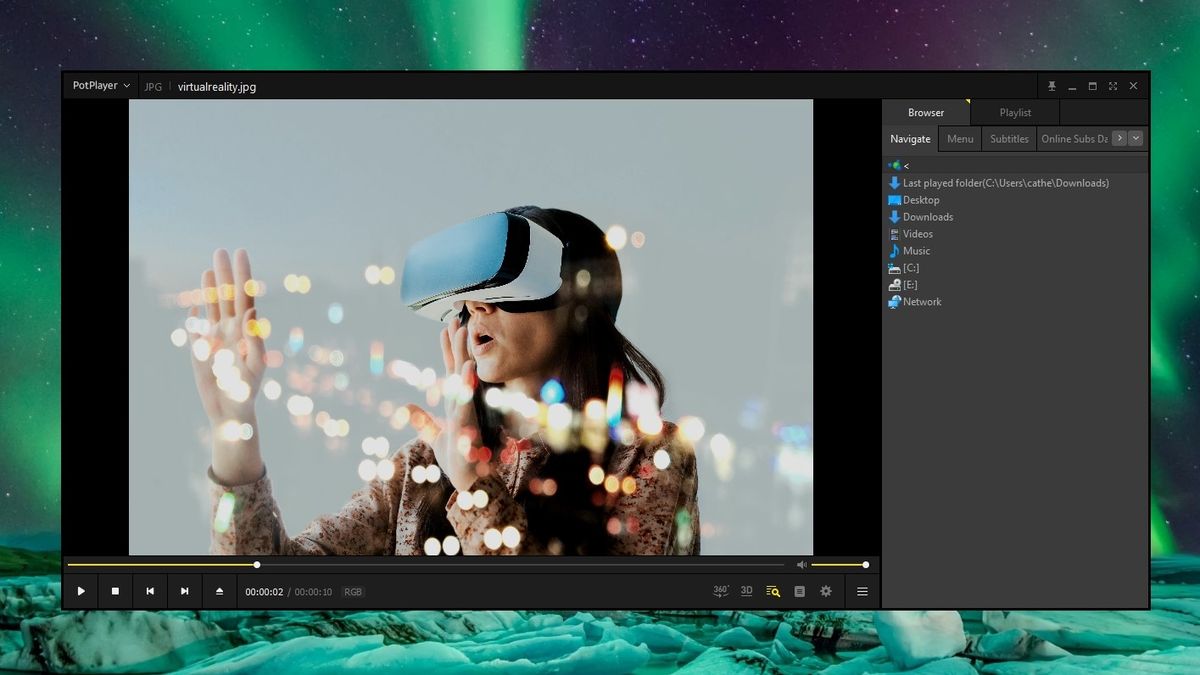
Task: Click the eject/open media icon
Action: (x=219, y=591)
